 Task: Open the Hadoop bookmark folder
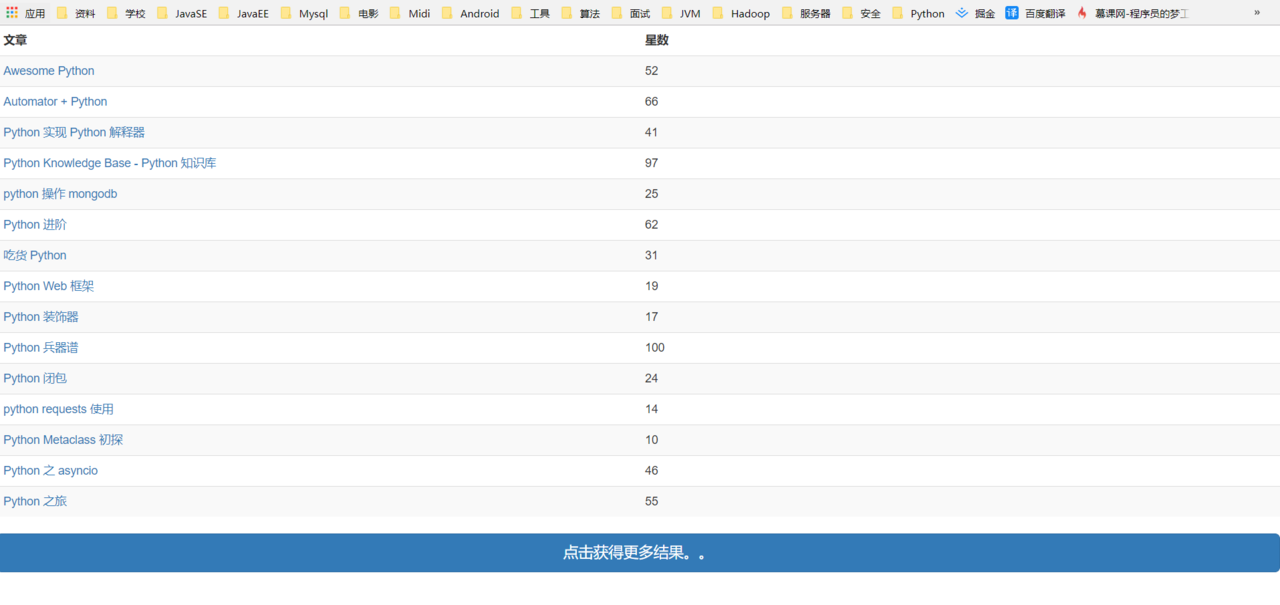[x=741, y=13]
